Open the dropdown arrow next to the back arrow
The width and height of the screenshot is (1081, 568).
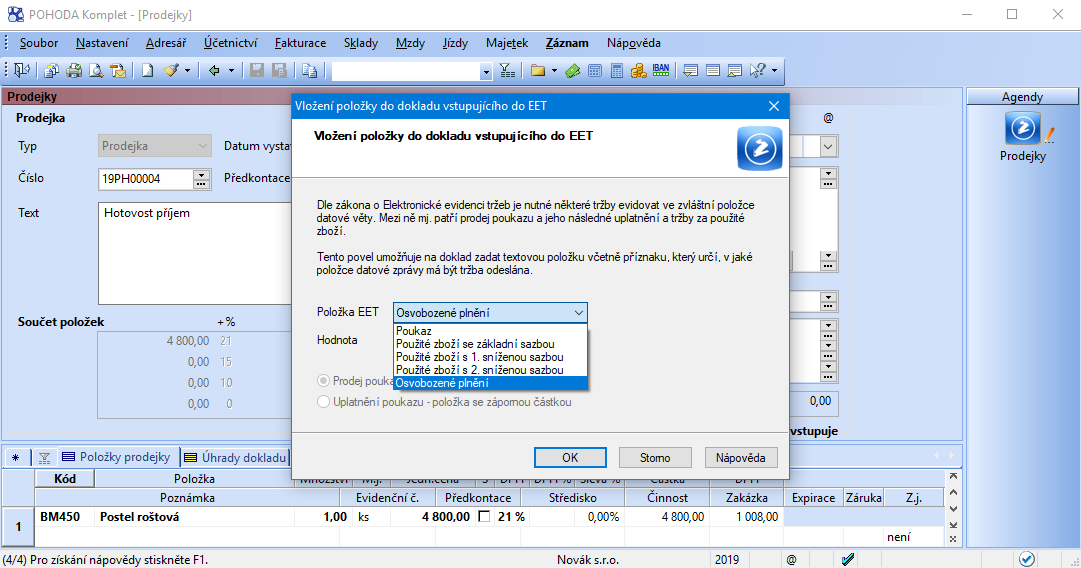point(231,70)
